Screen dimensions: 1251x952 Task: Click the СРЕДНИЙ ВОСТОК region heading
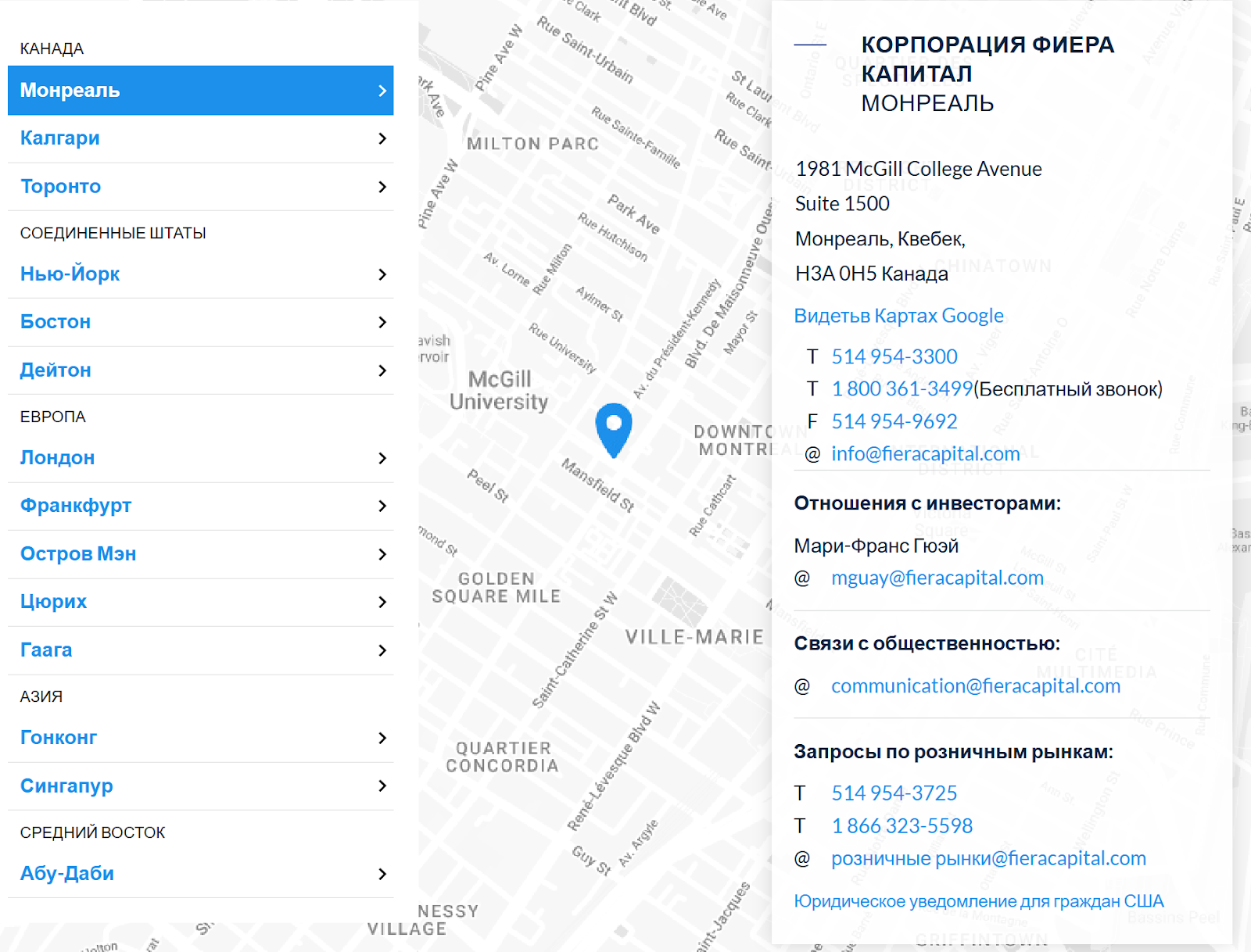pyautogui.click(x=92, y=832)
